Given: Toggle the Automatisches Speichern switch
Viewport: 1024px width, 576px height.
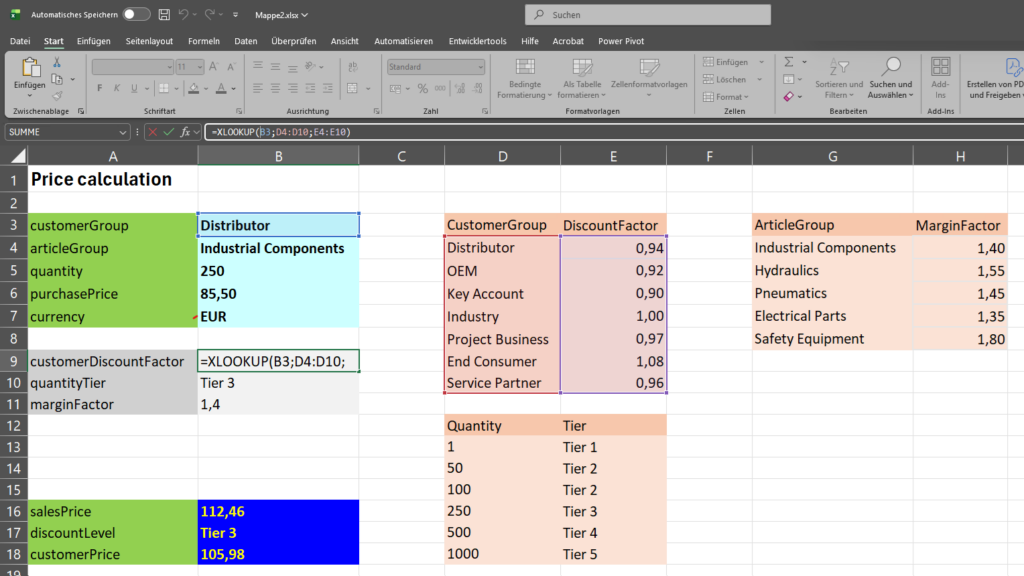Looking at the screenshot, I should tap(136, 14).
